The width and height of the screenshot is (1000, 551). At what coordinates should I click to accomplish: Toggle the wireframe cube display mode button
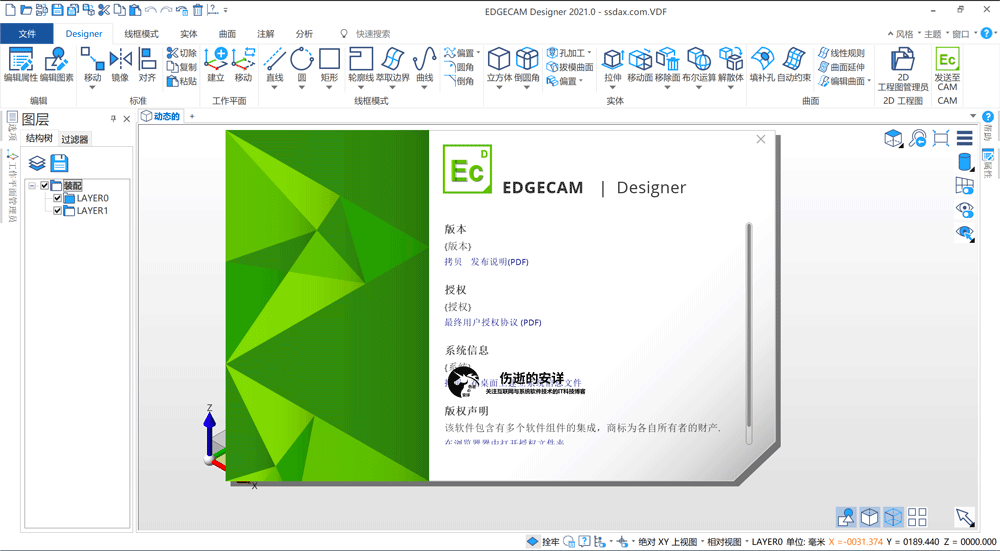click(869, 517)
